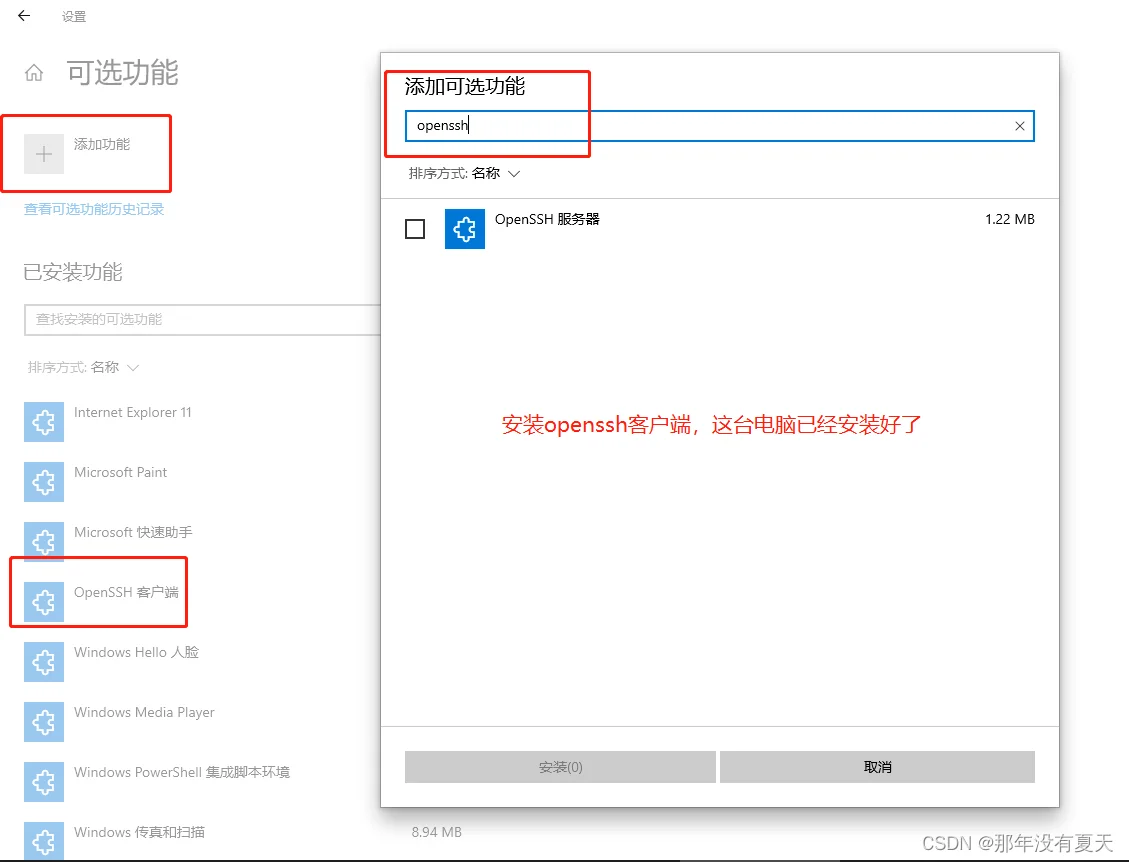1129x862 pixels.
Task: Click the OpenSSH 服务器 name text
Action: pyautogui.click(x=547, y=219)
